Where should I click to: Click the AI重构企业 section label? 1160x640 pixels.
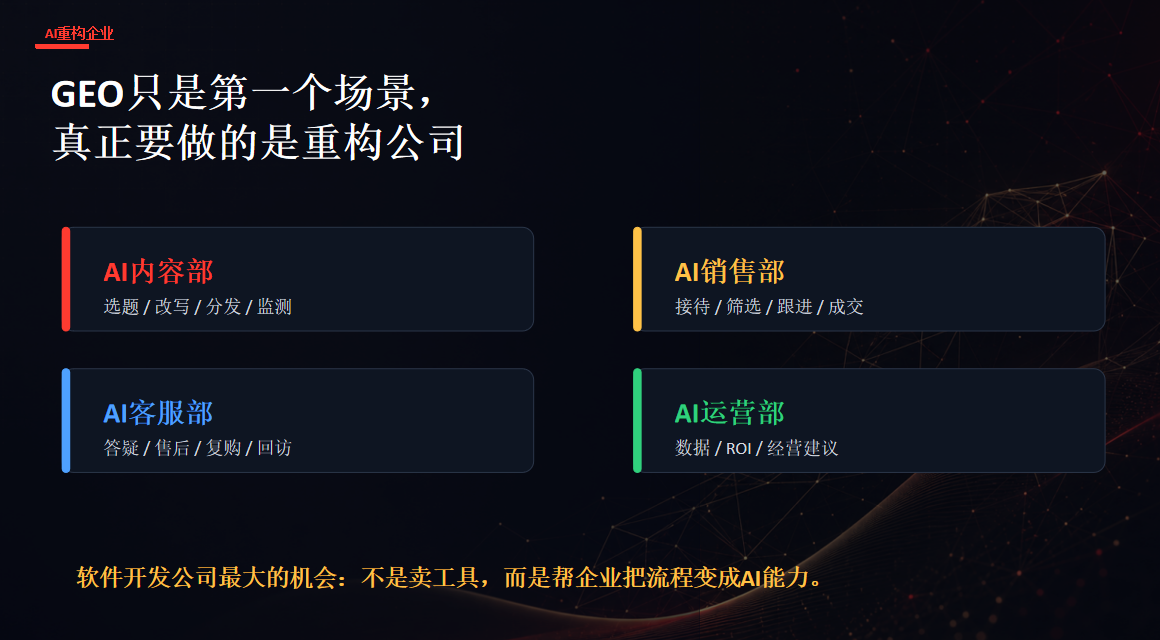coord(79,33)
